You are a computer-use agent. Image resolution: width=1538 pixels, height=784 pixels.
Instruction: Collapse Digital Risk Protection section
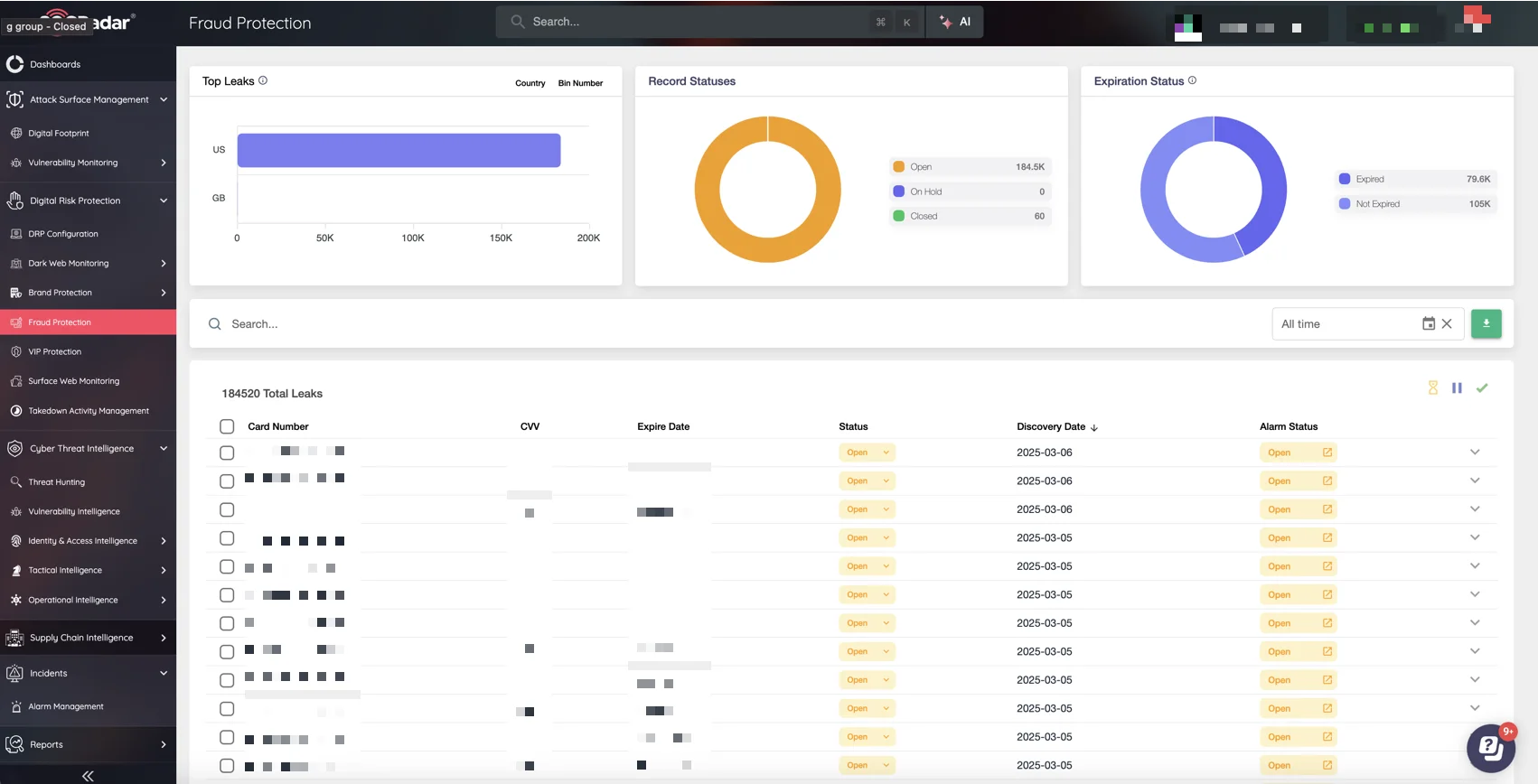coord(164,201)
